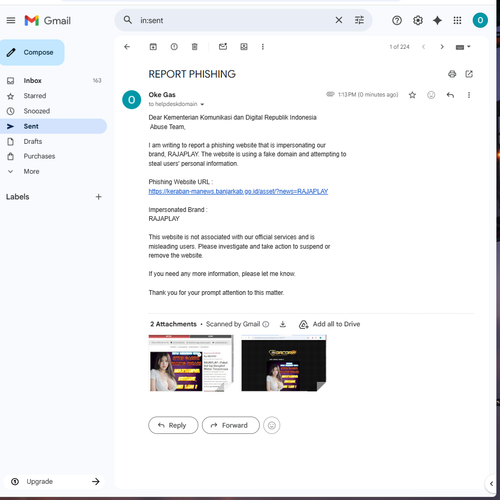Go to the newer message arrow
500x500 pixels.
(x=423, y=47)
